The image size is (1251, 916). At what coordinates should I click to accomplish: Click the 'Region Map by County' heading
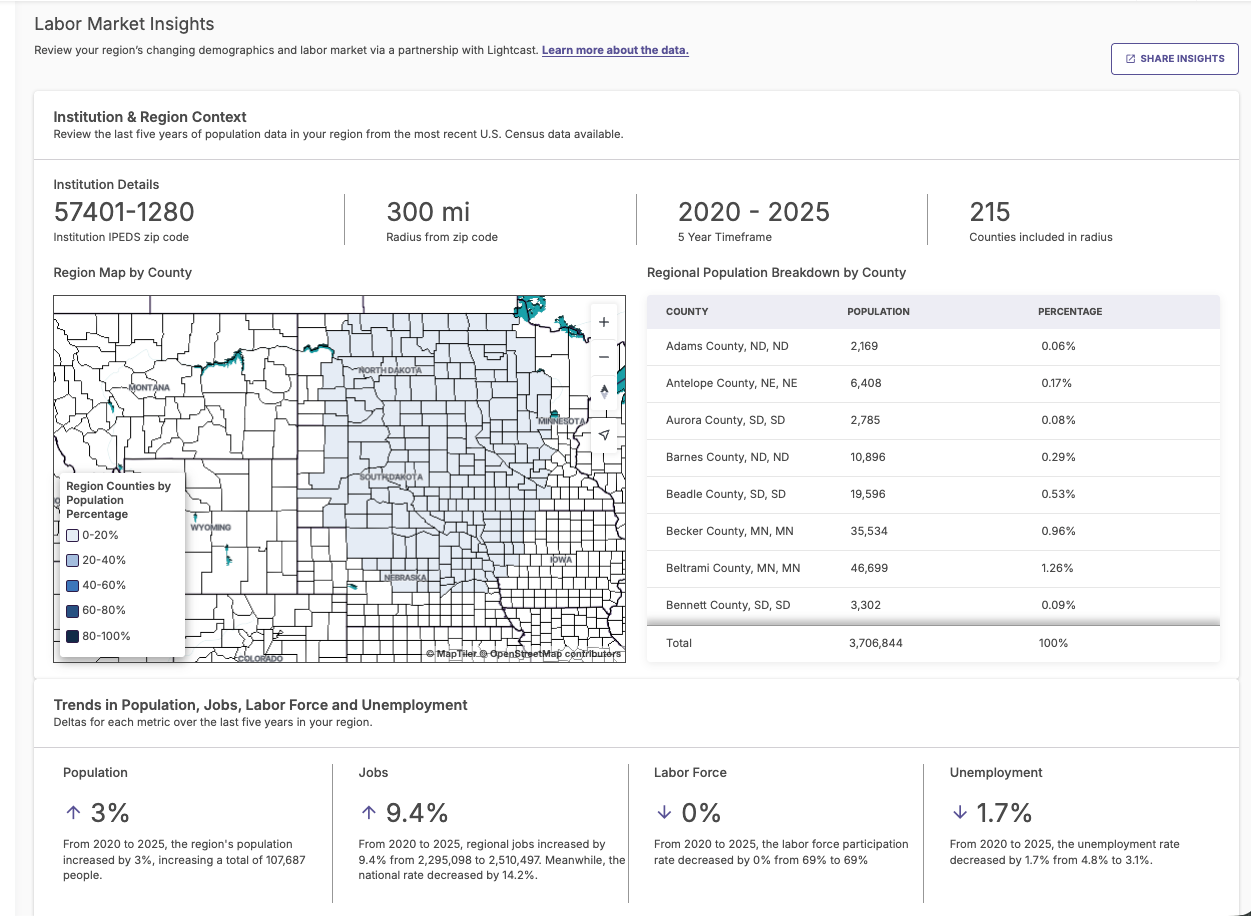pyautogui.click(x=122, y=272)
